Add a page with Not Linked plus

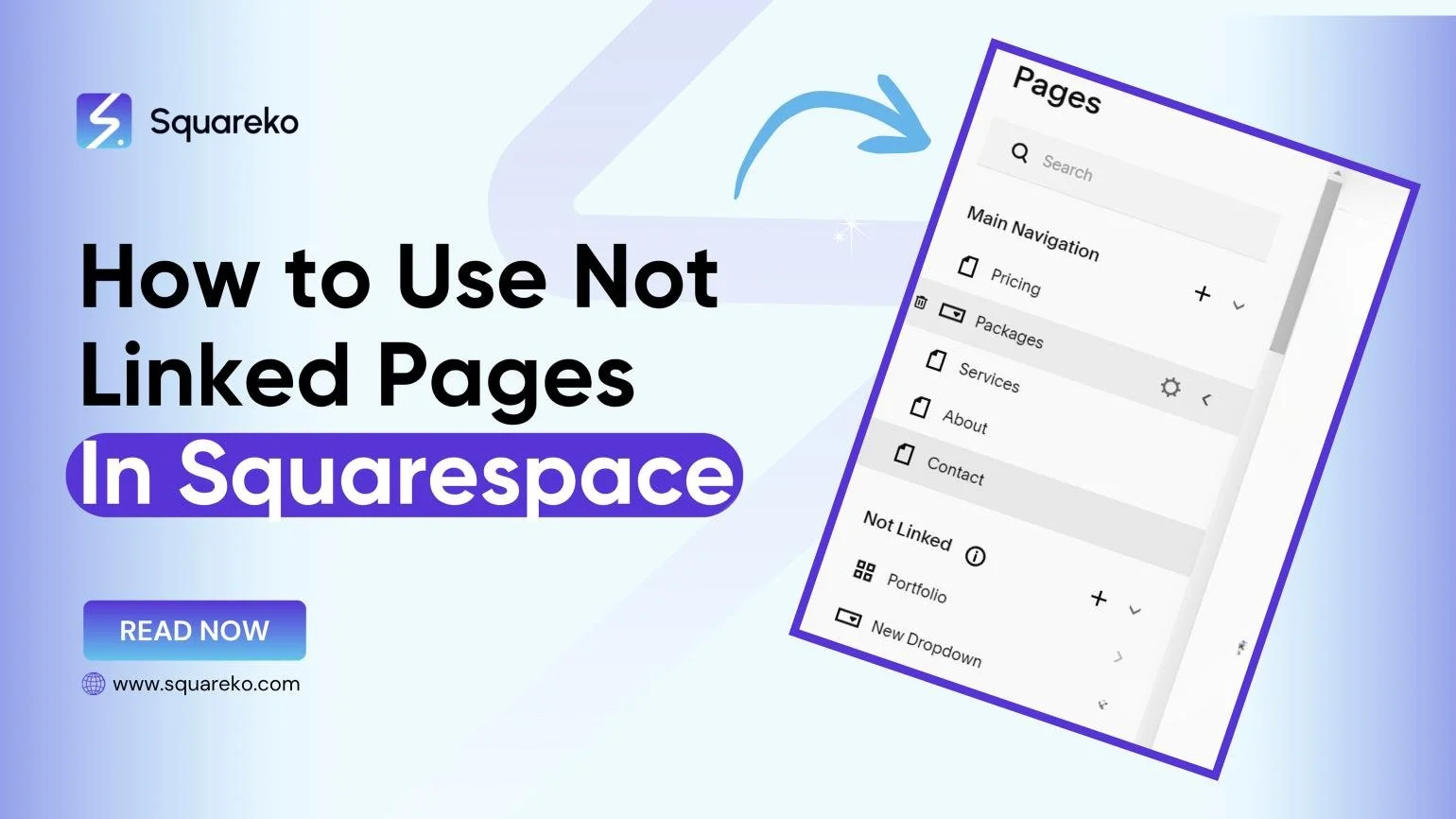tap(1099, 598)
